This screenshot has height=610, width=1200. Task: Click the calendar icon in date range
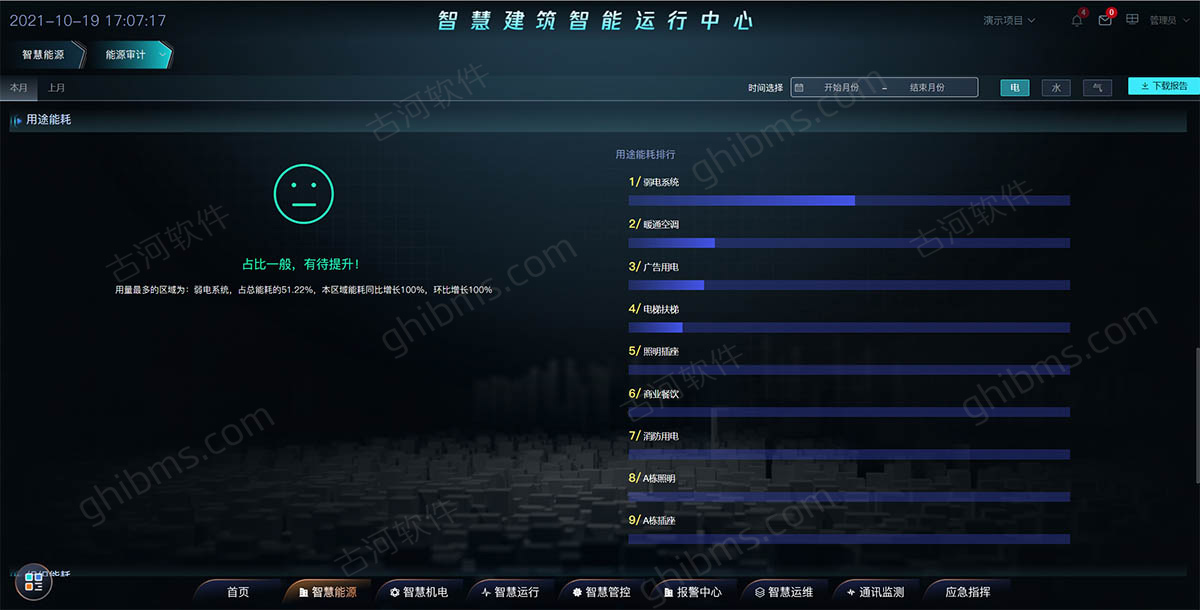click(799, 88)
